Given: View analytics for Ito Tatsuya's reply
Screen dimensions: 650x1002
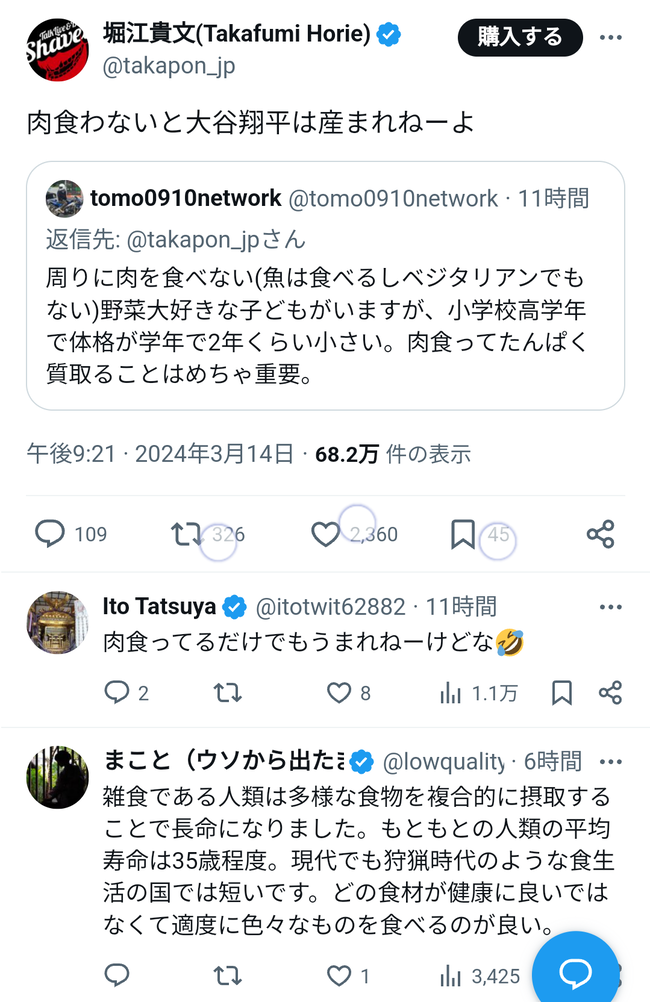Looking at the screenshot, I should pyautogui.click(x=451, y=692).
